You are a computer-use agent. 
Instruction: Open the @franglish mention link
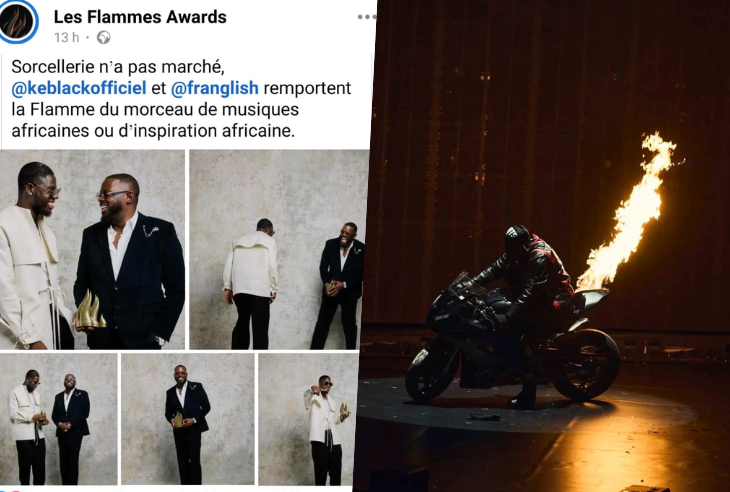215,88
